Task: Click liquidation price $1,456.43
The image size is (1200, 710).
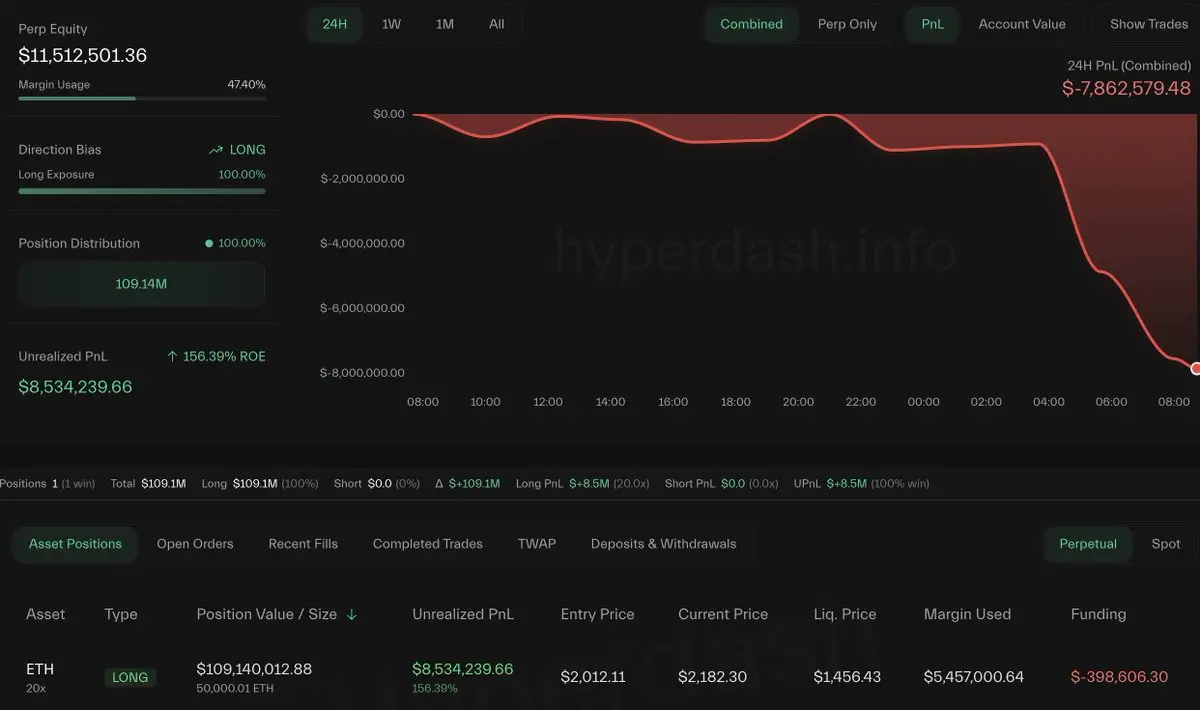Action: pos(847,677)
